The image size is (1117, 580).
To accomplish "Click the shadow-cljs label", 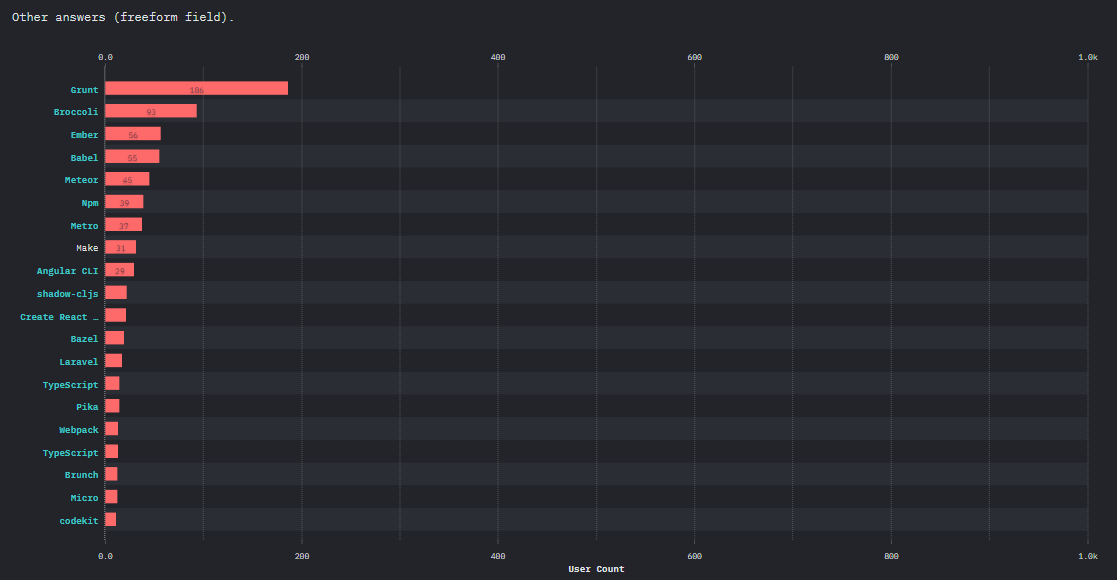I will click(68, 294).
